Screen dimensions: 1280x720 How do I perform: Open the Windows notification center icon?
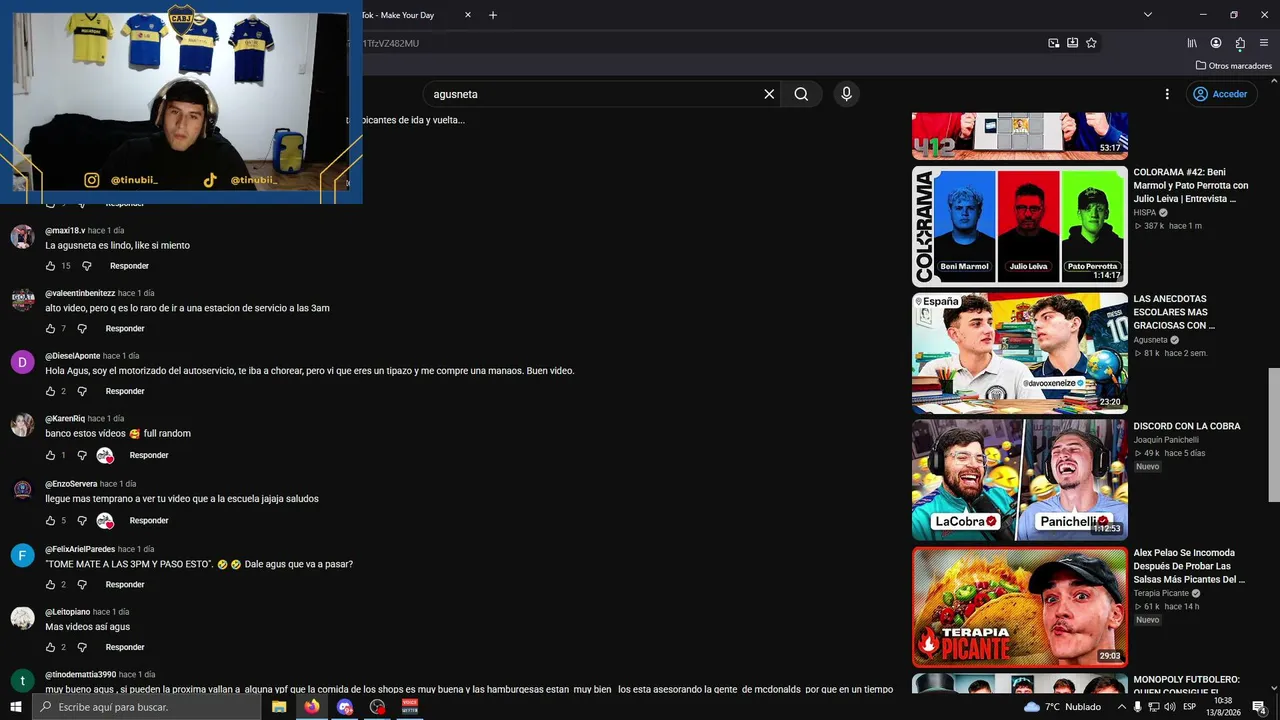click(1259, 707)
